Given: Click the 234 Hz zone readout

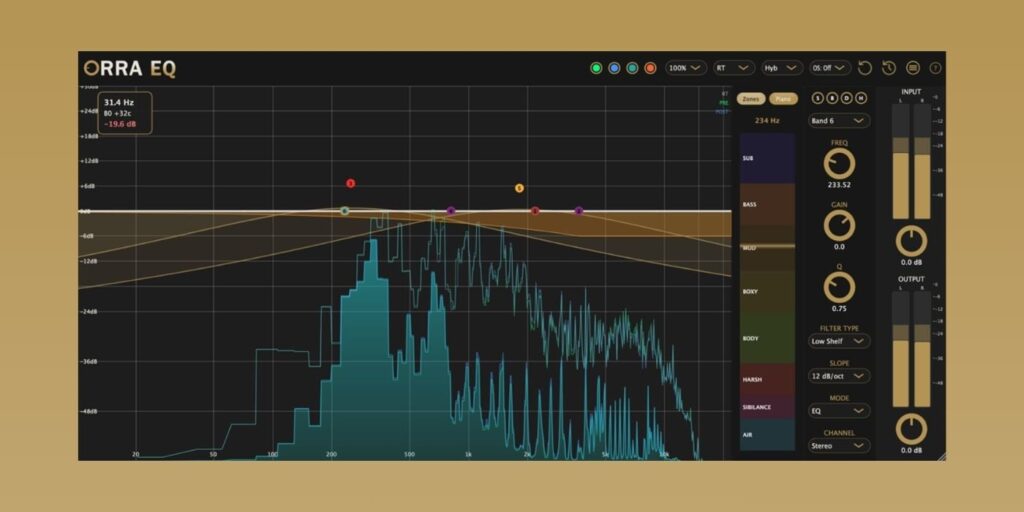Looking at the screenshot, I should click(767, 121).
